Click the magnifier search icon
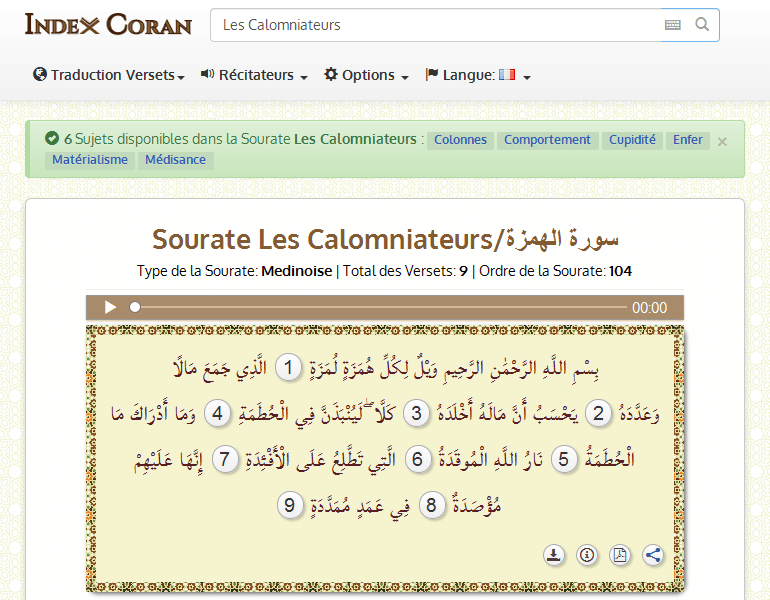 pos(702,25)
